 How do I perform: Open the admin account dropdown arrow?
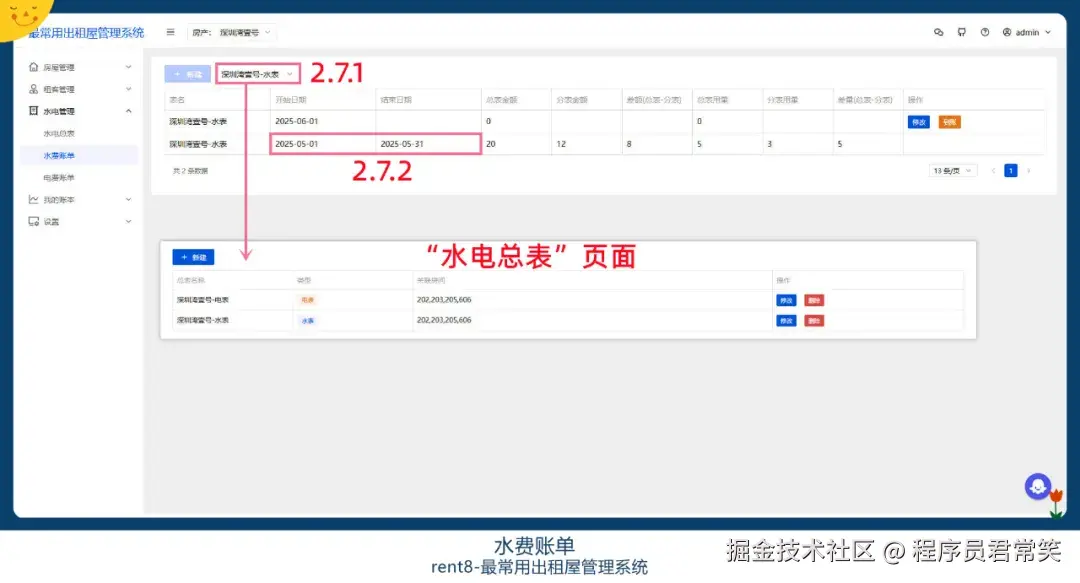[x=1048, y=32]
